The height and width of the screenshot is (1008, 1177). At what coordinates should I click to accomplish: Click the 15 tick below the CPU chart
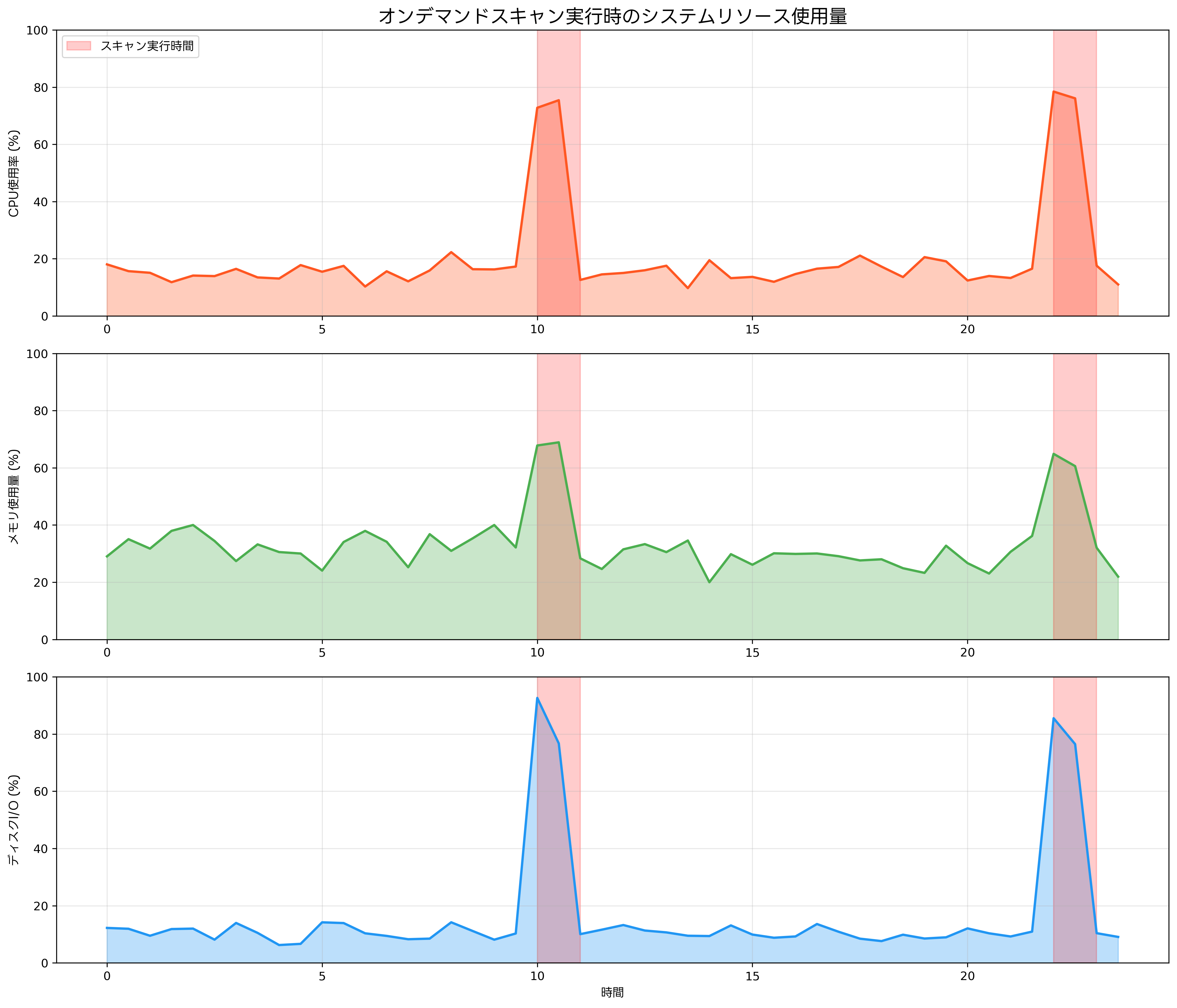pos(752,330)
